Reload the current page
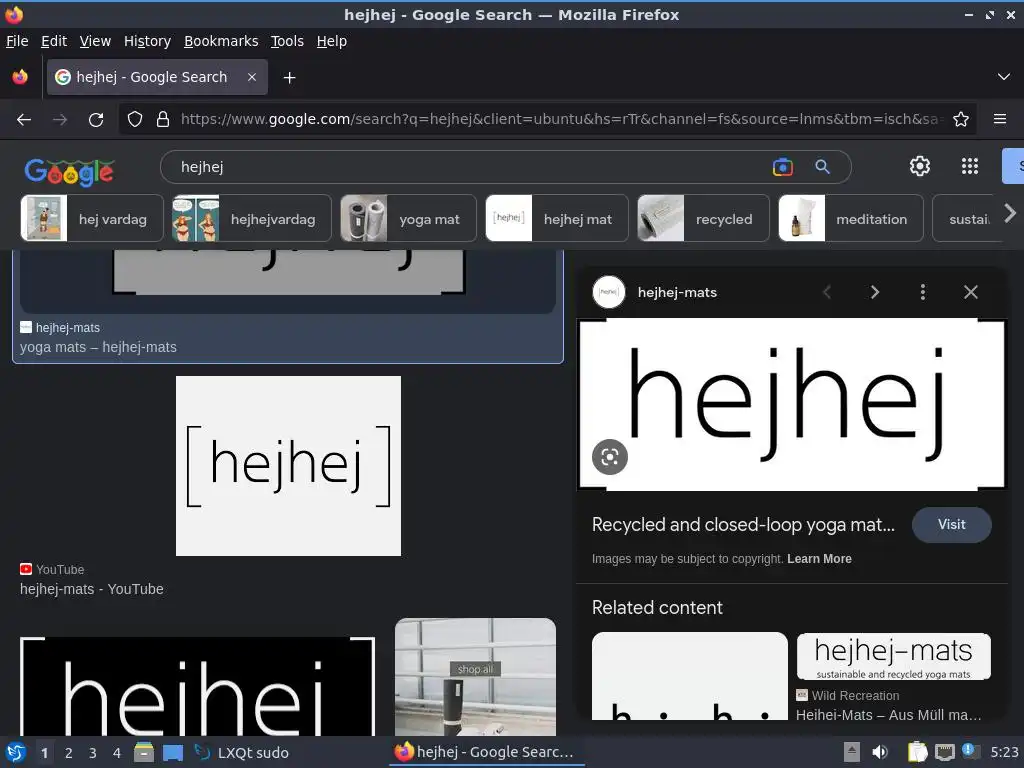 click(96, 120)
